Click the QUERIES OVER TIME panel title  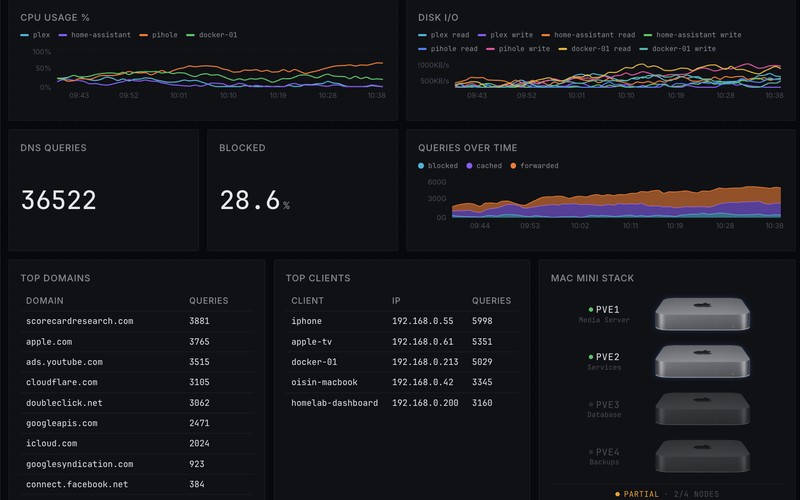(468, 148)
